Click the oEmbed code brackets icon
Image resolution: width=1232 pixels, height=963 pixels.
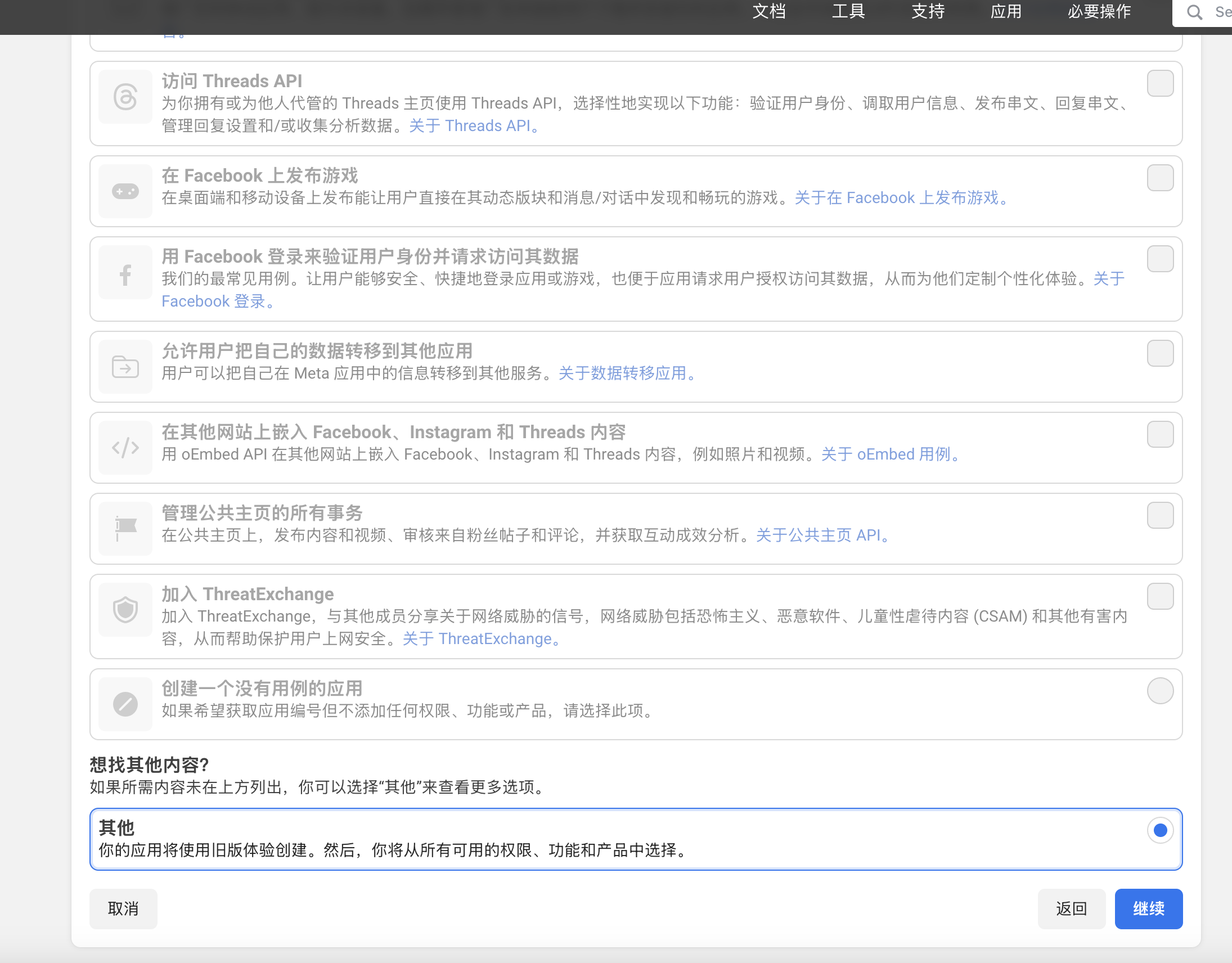[x=125, y=448]
